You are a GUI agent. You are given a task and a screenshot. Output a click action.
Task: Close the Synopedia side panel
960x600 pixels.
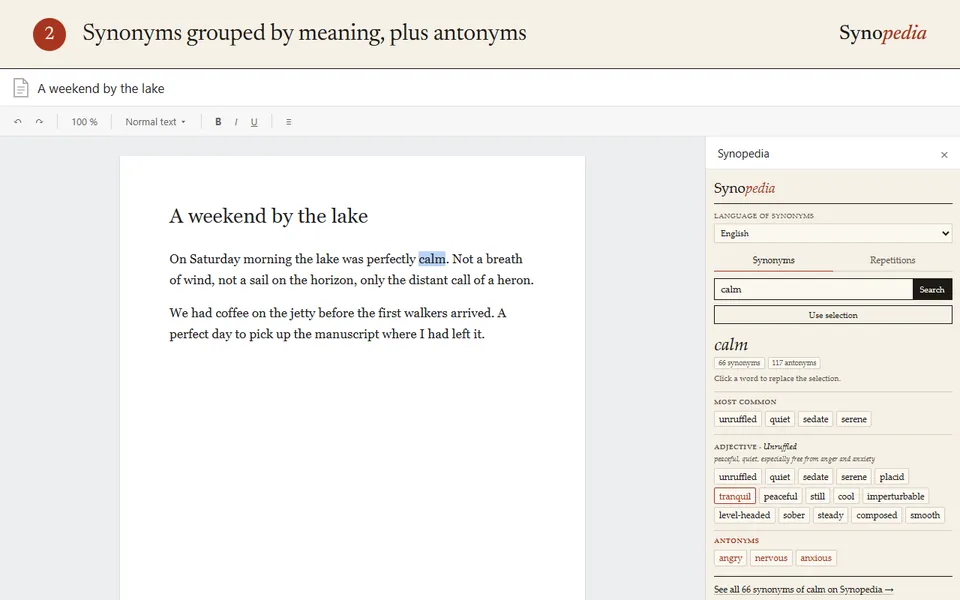pyautogui.click(x=944, y=155)
